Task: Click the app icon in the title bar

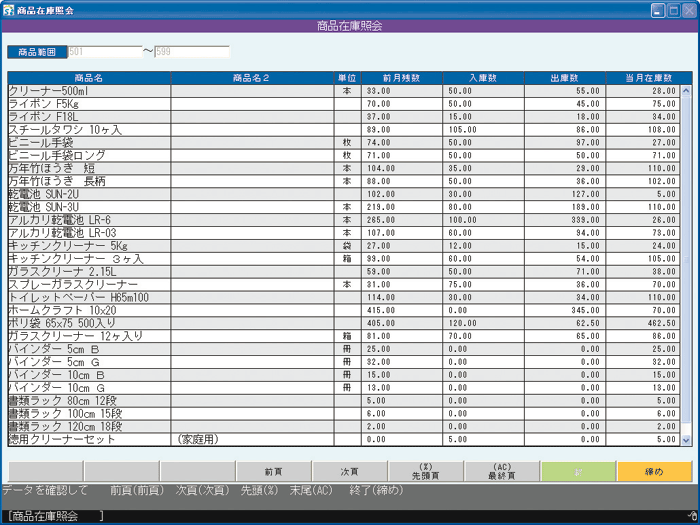Action: click(9, 9)
